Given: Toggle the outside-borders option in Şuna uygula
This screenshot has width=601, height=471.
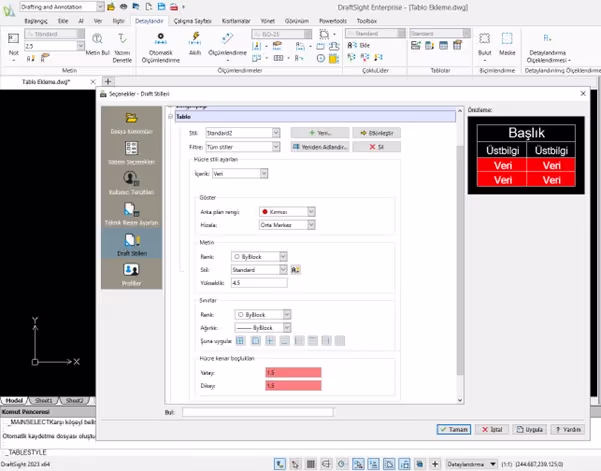Looking at the screenshot, I should tap(255, 340).
